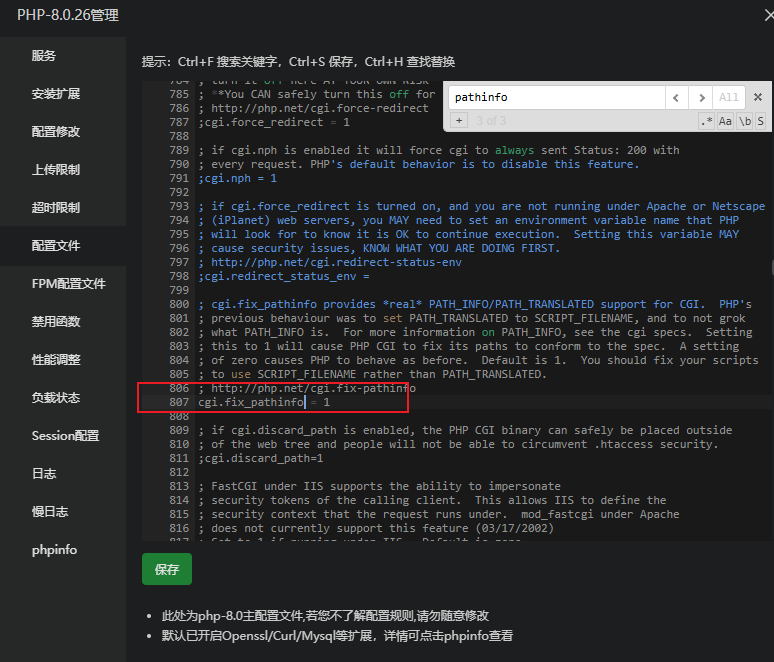Open 慢日志 in sidebar
This screenshot has height=662, width=774.
(50, 512)
